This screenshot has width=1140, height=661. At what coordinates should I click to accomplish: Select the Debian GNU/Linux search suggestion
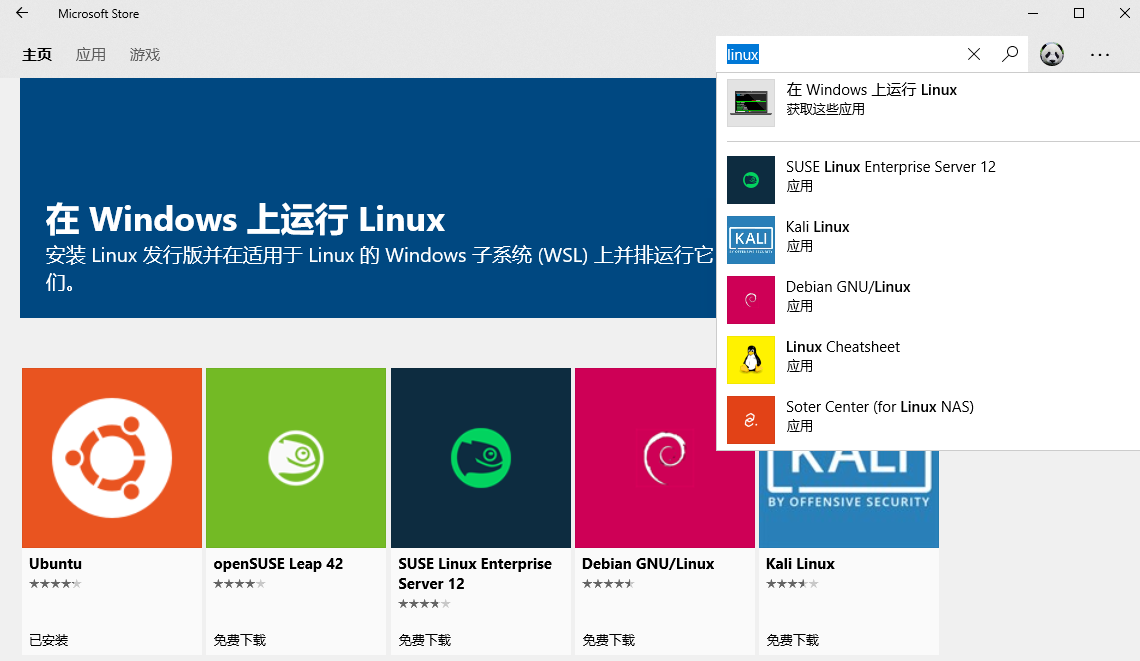[x=928, y=300]
